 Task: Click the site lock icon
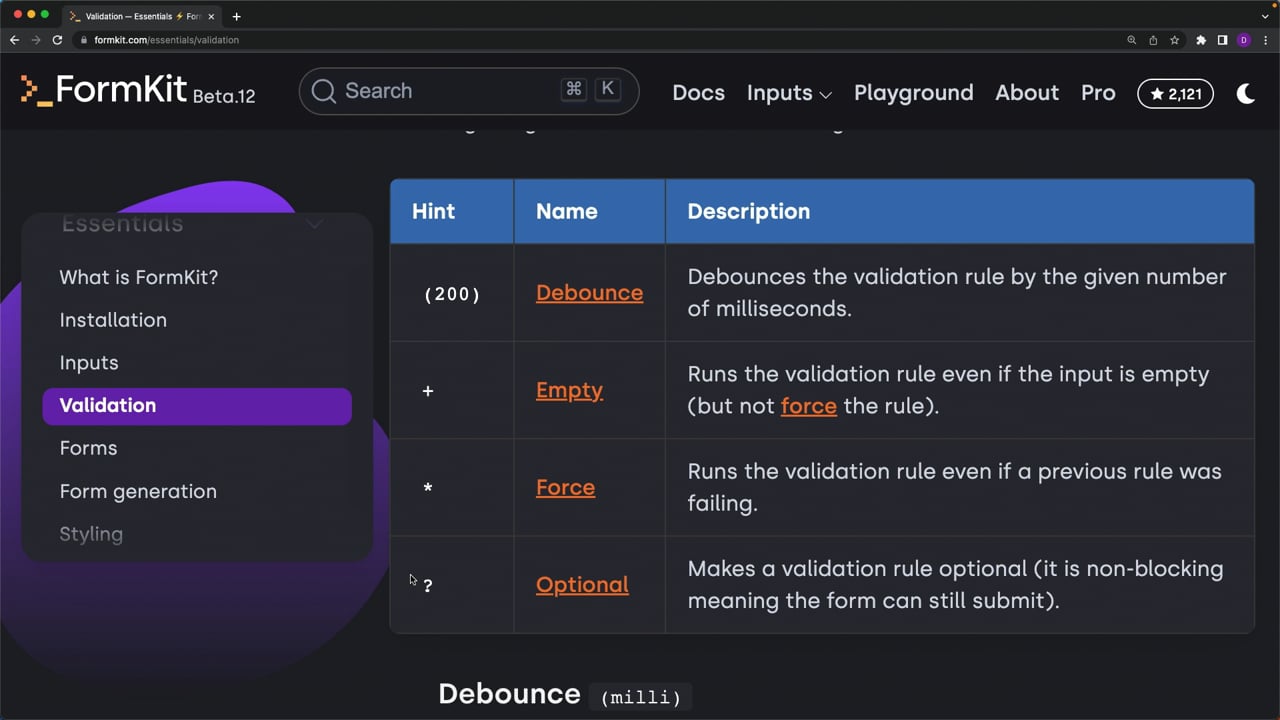(x=84, y=40)
